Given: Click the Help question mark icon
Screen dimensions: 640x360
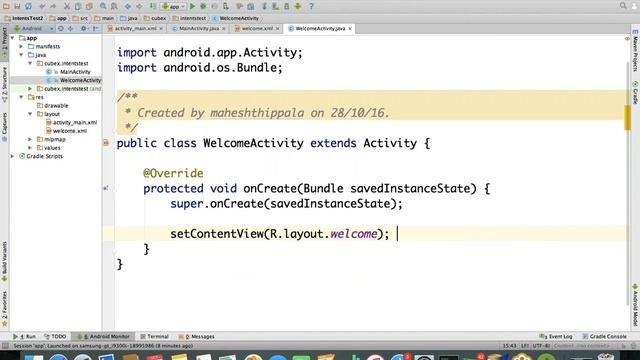Looking at the screenshot, I should (311, 6).
